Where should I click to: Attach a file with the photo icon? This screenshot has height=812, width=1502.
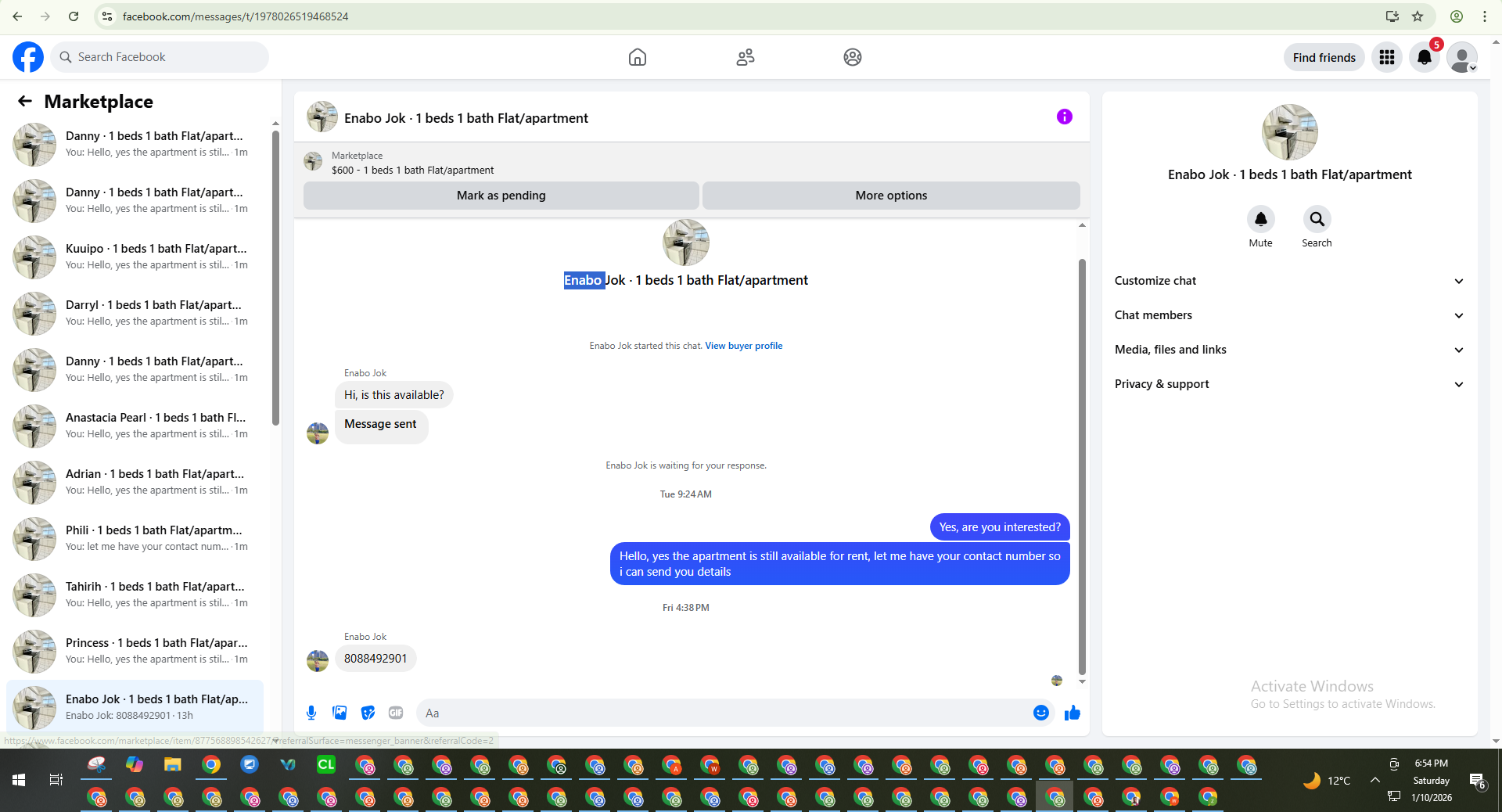point(340,713)
